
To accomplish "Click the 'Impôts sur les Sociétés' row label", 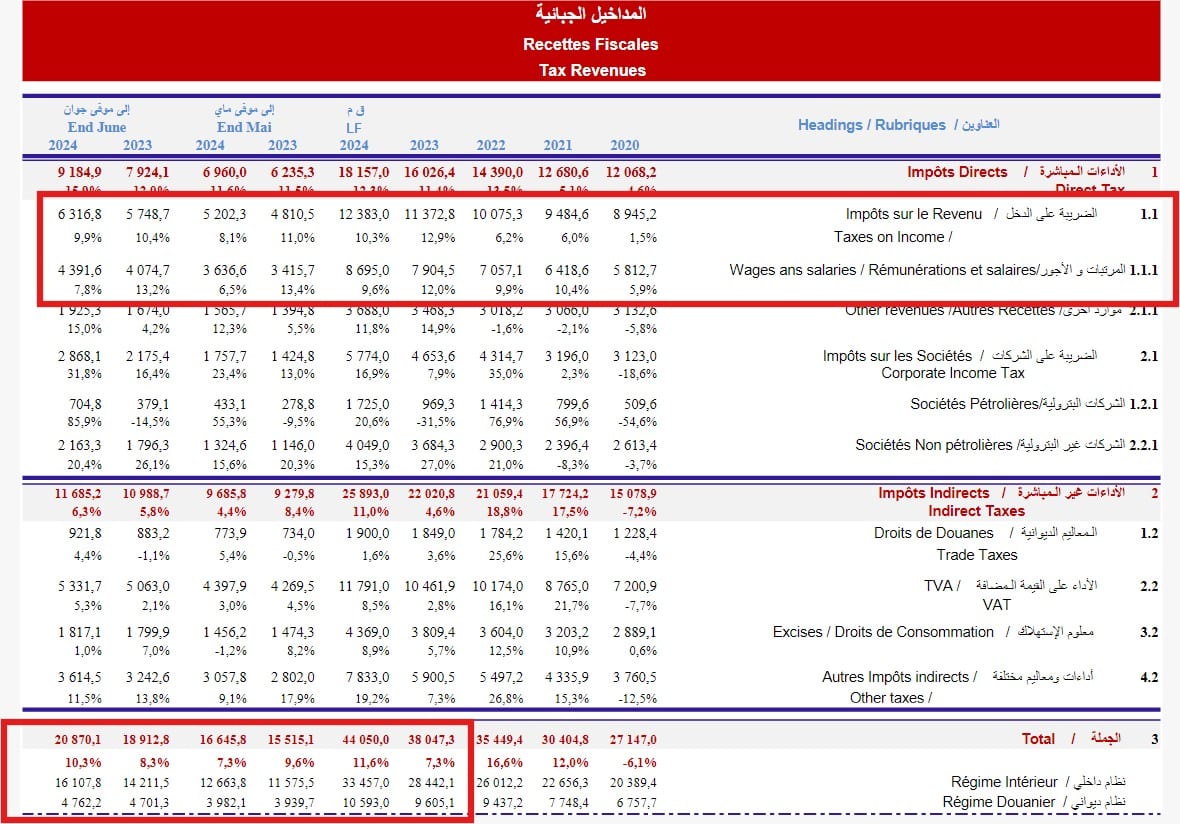I will pos(897,356).
